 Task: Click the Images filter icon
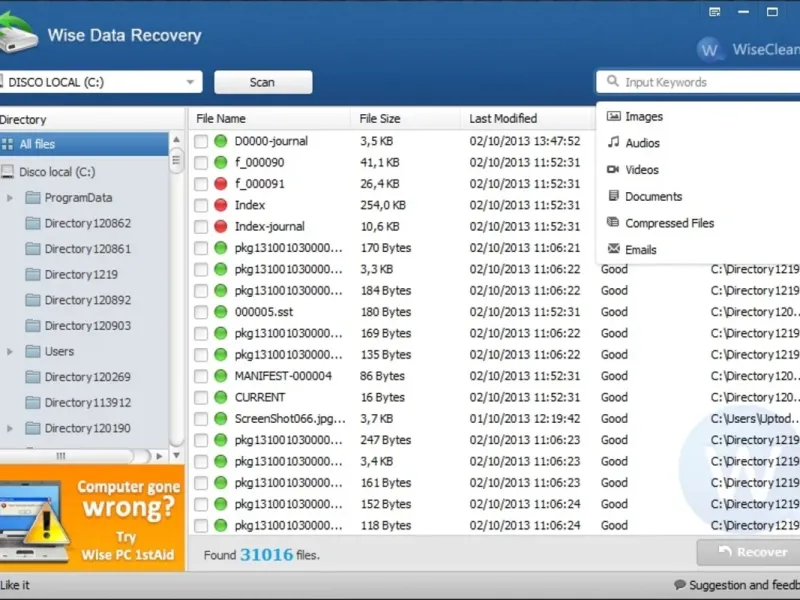pos(613,116)
